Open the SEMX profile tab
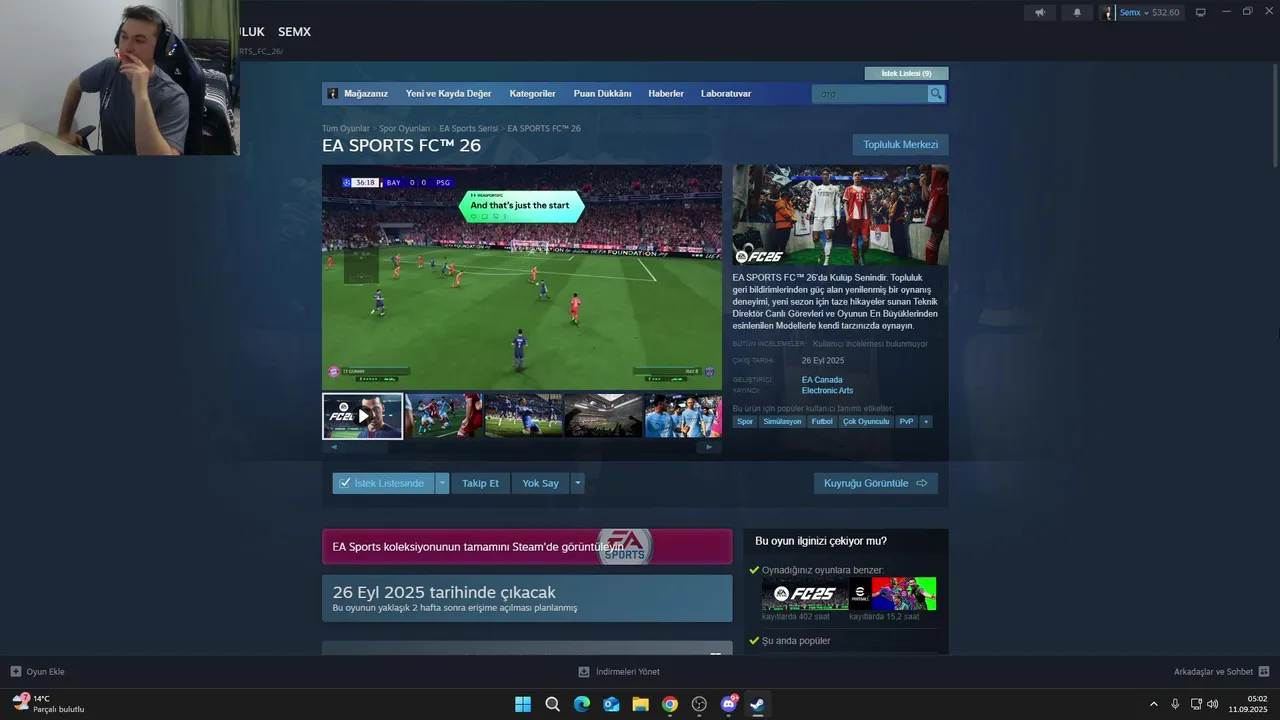The image size is (1280, 720). [x=294, y=32]
